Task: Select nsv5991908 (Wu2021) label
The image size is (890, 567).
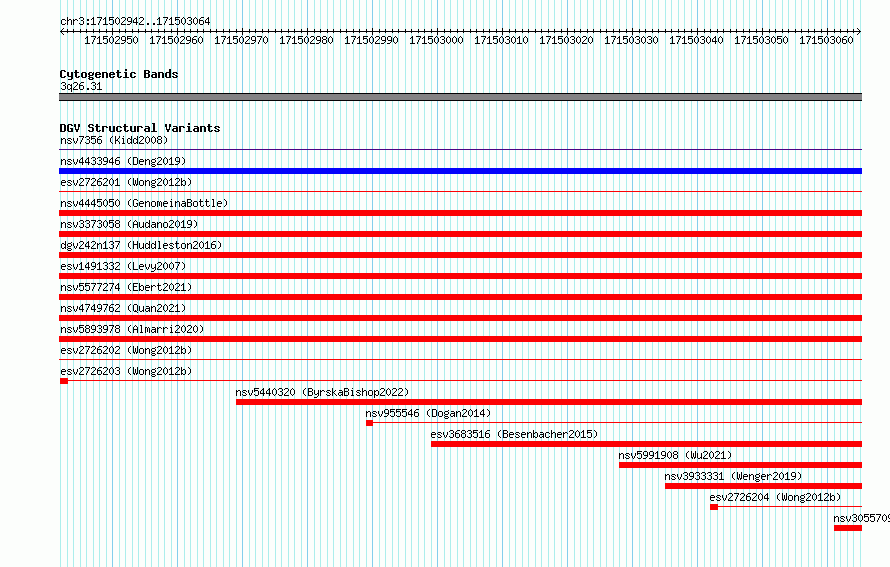Action: 675,455
